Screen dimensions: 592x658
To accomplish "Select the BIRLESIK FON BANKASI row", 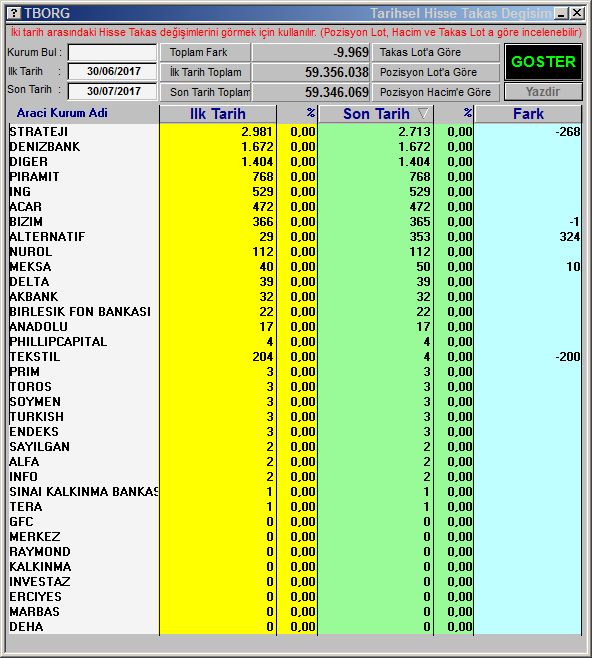I will click(295, 312).
